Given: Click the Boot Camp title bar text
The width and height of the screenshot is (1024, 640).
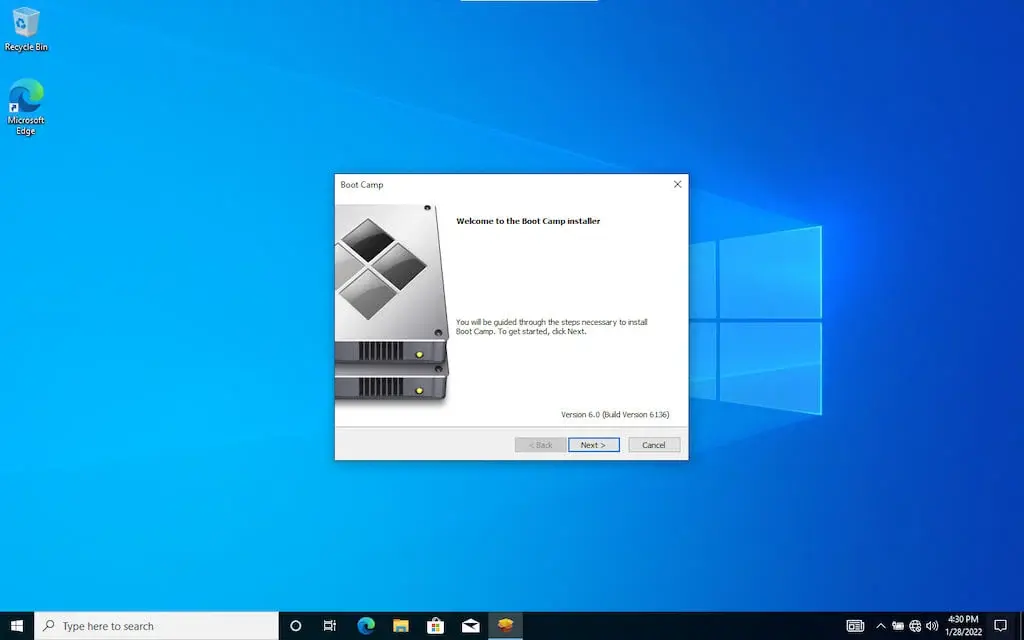Looking at the screenshot, I should [362, 185].
